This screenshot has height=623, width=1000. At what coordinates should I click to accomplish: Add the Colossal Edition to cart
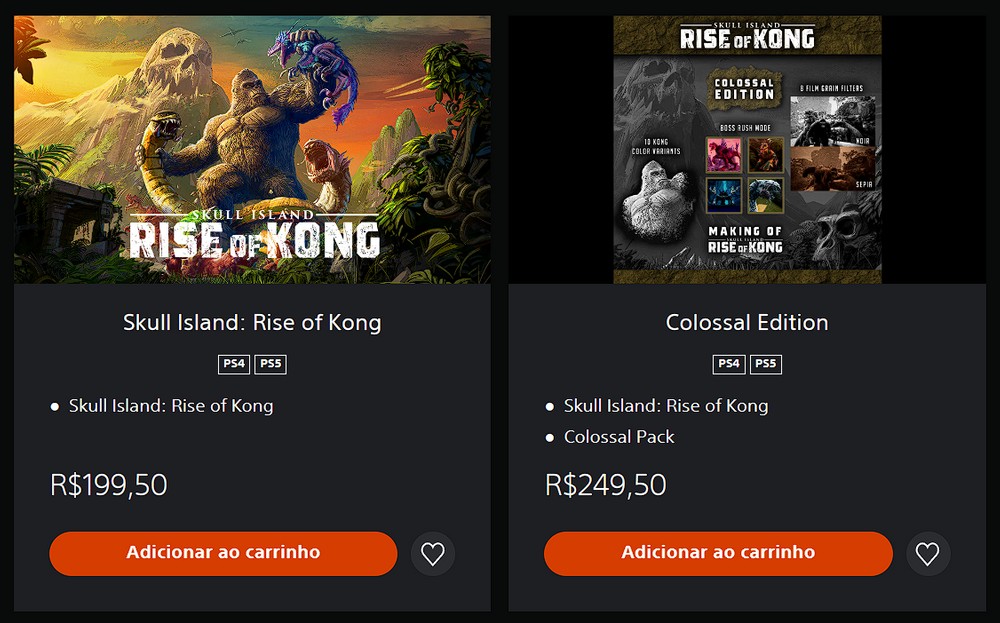pos(718,553)
